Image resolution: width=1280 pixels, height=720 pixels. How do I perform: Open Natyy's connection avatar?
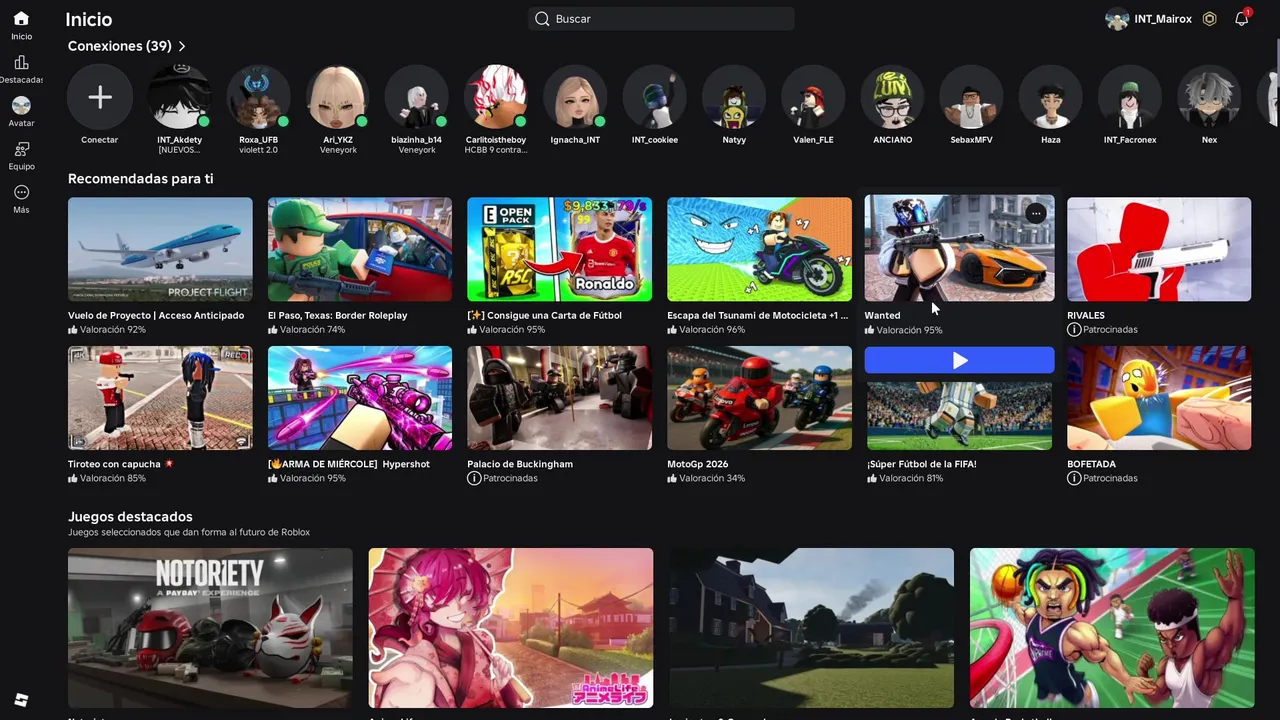pos(734,97)
